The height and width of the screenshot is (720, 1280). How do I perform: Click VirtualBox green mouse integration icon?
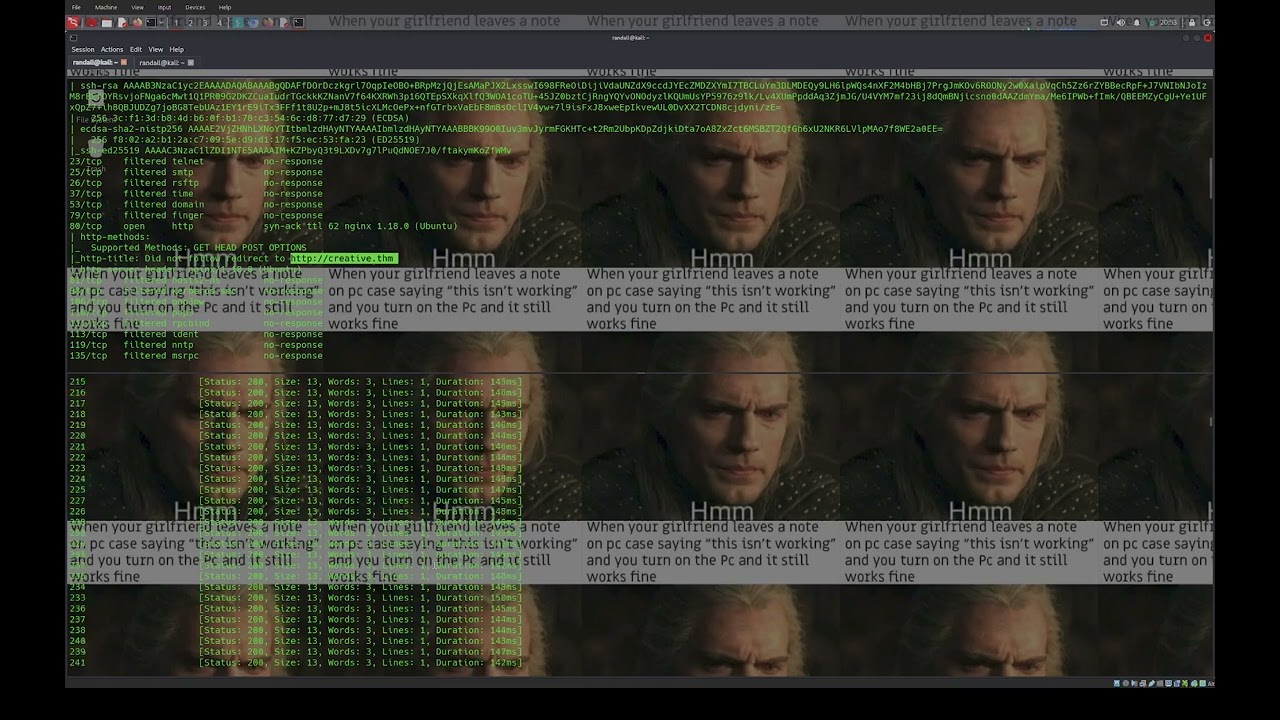tap(1194, 683)
